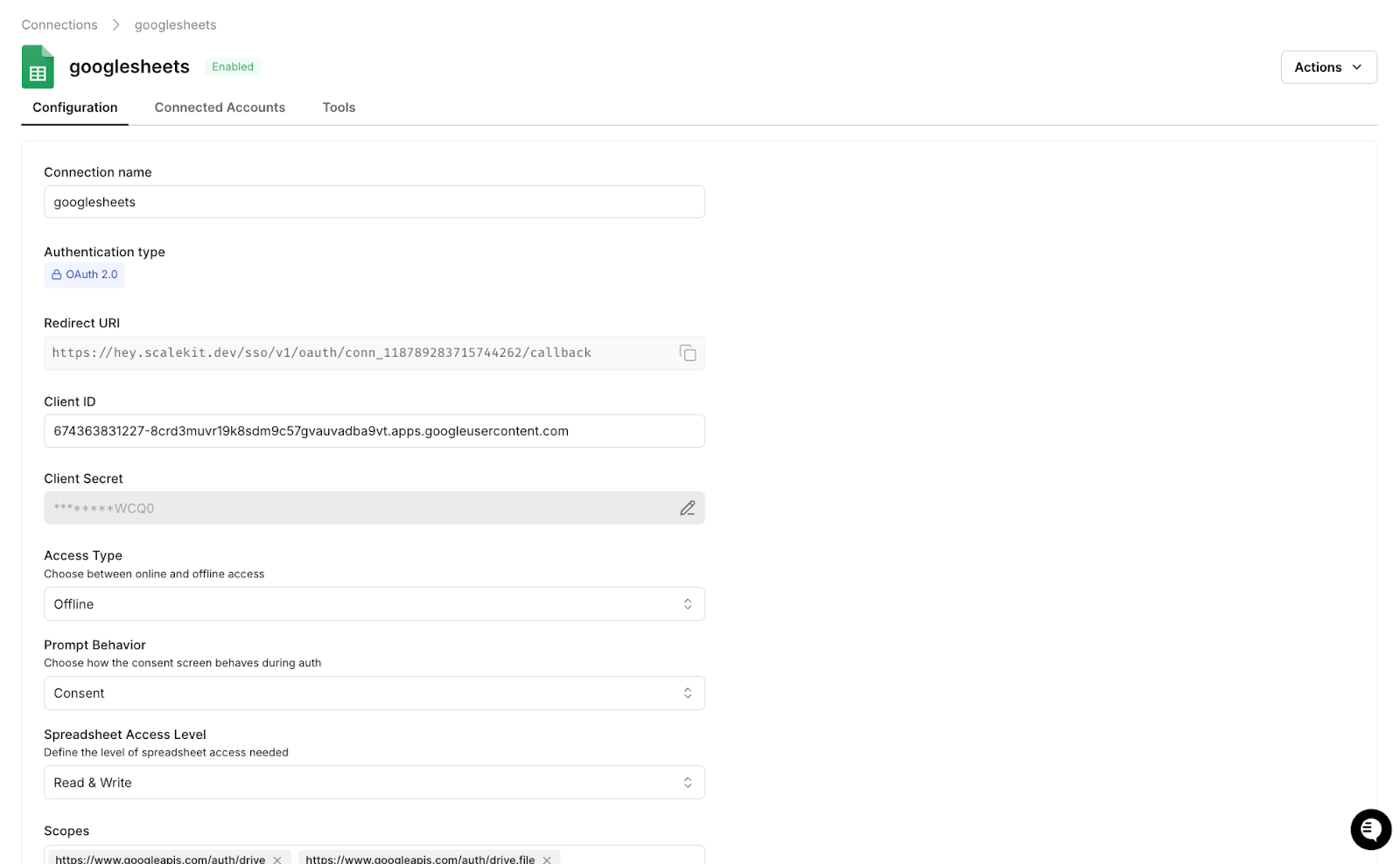Screen dimensions: 1400x864
Task: Go back to Connections breadcrumb
Action: click(x=59, y=24)
